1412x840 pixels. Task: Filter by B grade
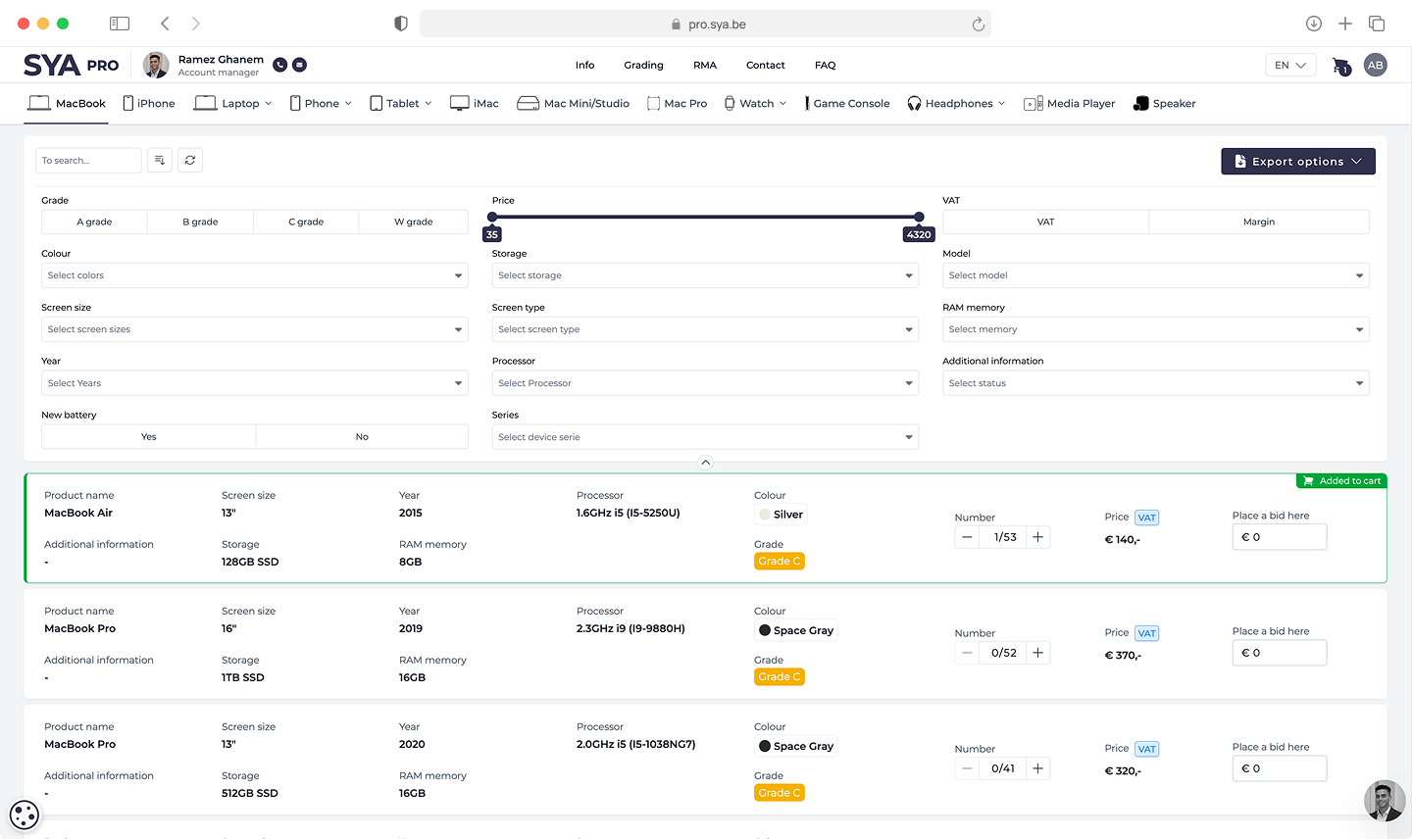(x=200, y=222)
